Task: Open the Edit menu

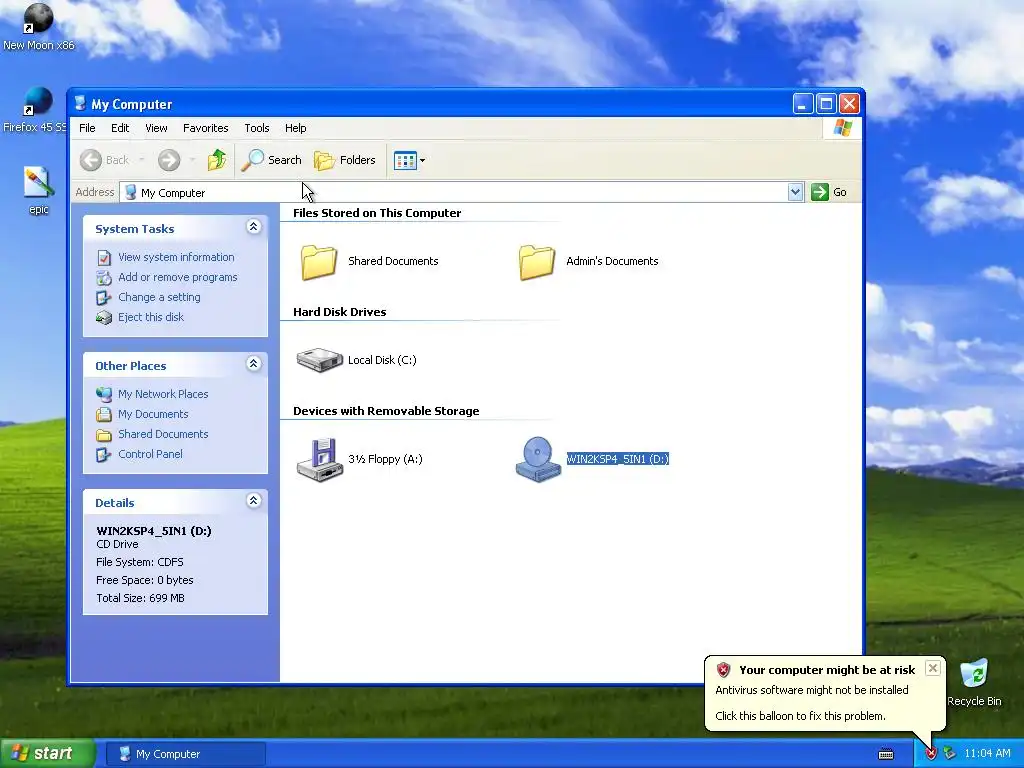Action: tap(120, 128)
